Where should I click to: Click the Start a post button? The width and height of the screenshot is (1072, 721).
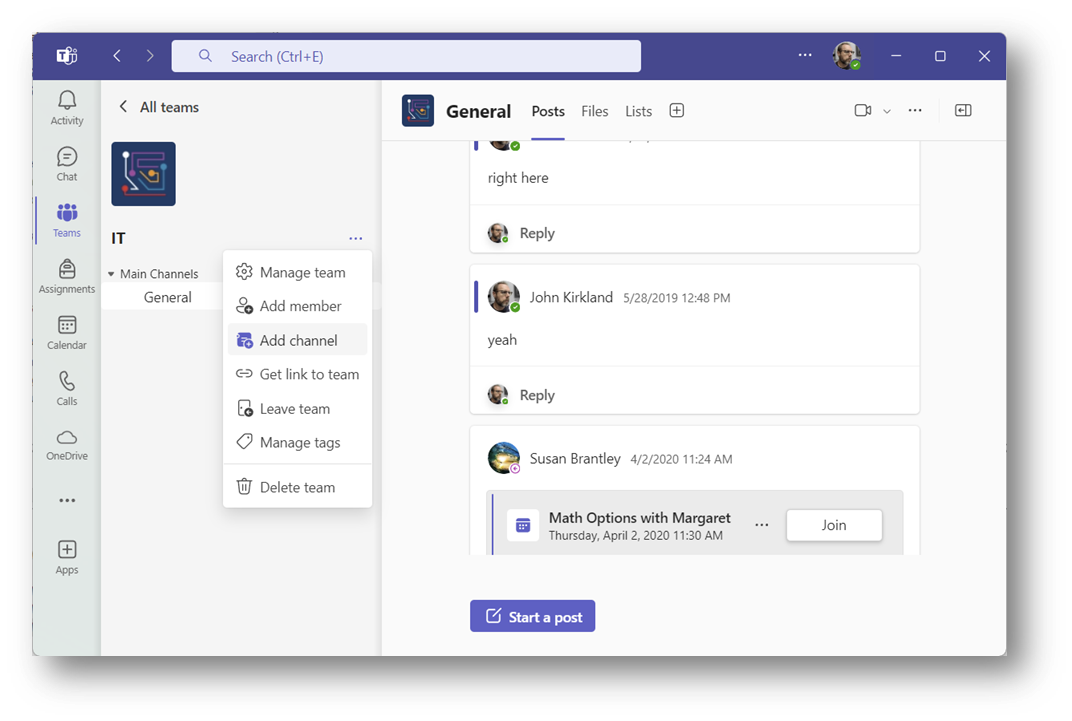[532, 617]
